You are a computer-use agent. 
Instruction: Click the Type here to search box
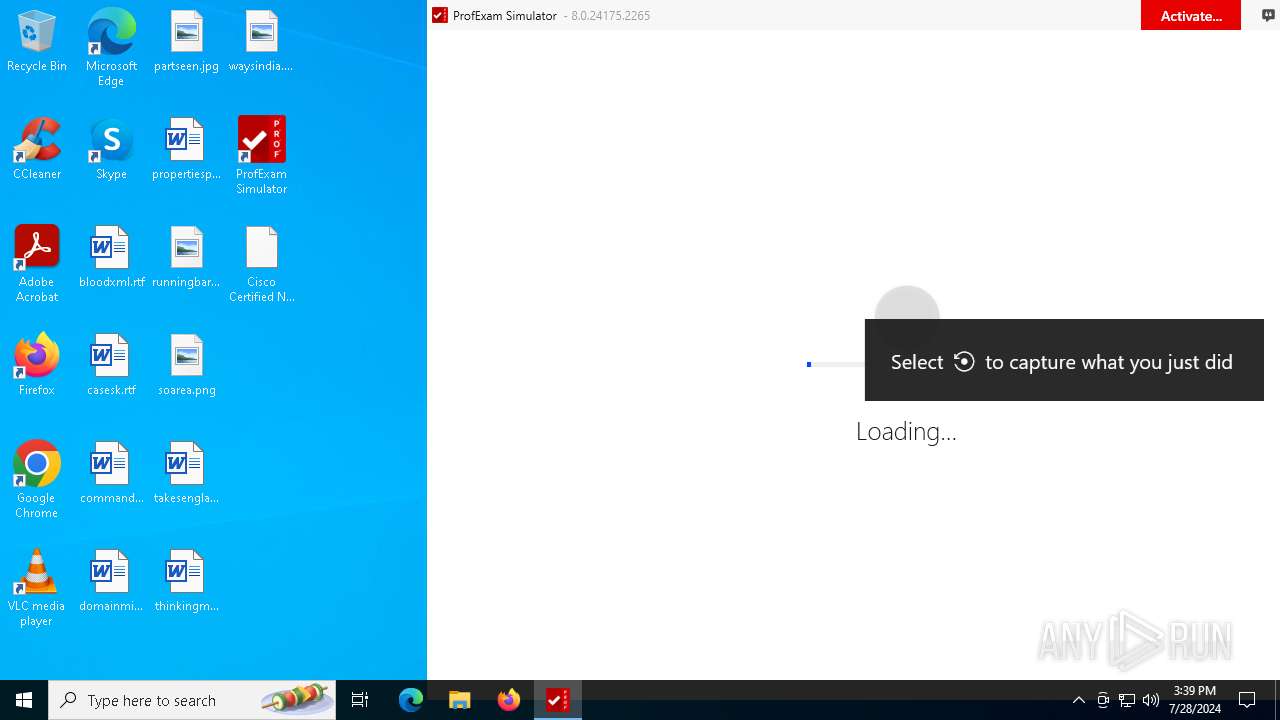(x=192, y=700)
